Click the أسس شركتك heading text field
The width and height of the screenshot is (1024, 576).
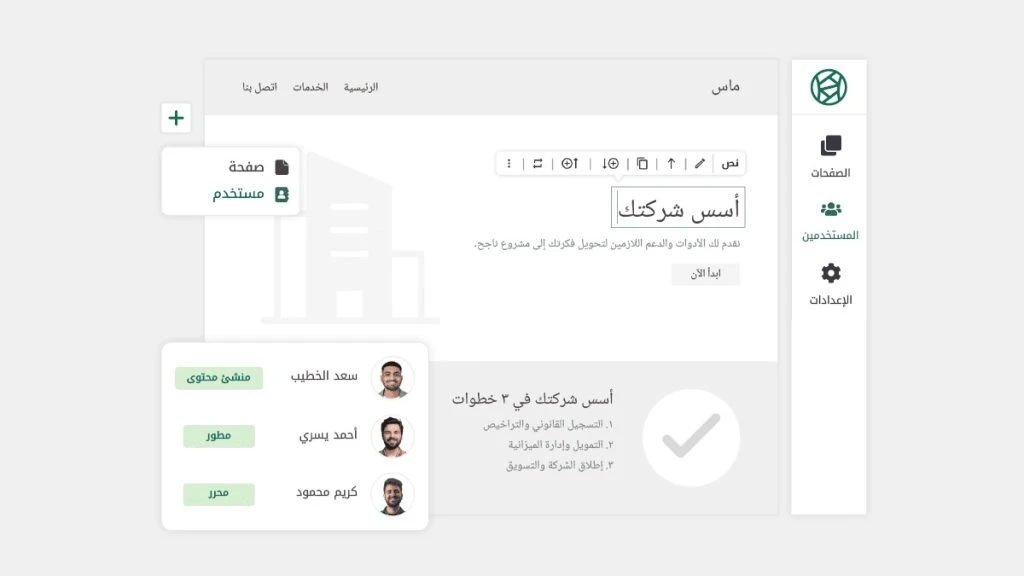(x=678, y=208)
